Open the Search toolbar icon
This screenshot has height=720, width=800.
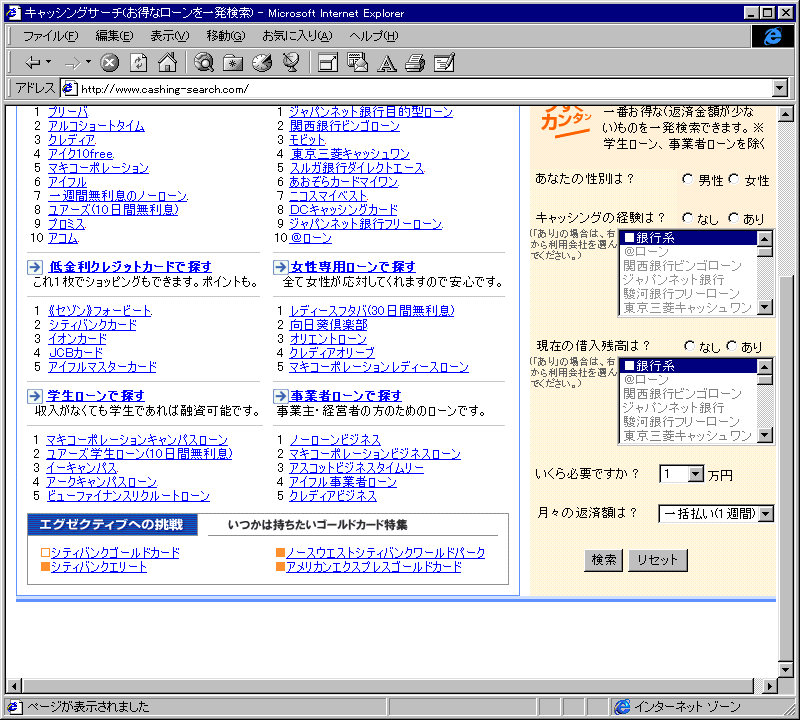[204, 63]
